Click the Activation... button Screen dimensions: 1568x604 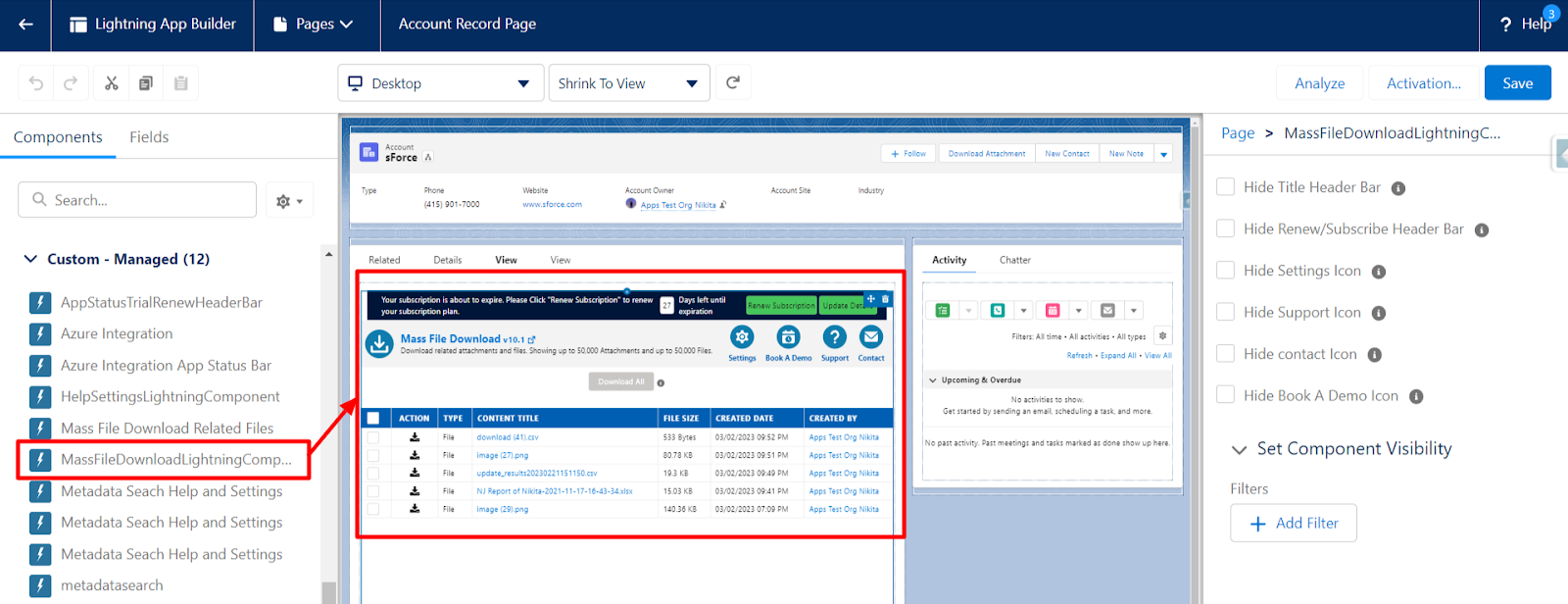[1423, 83]
